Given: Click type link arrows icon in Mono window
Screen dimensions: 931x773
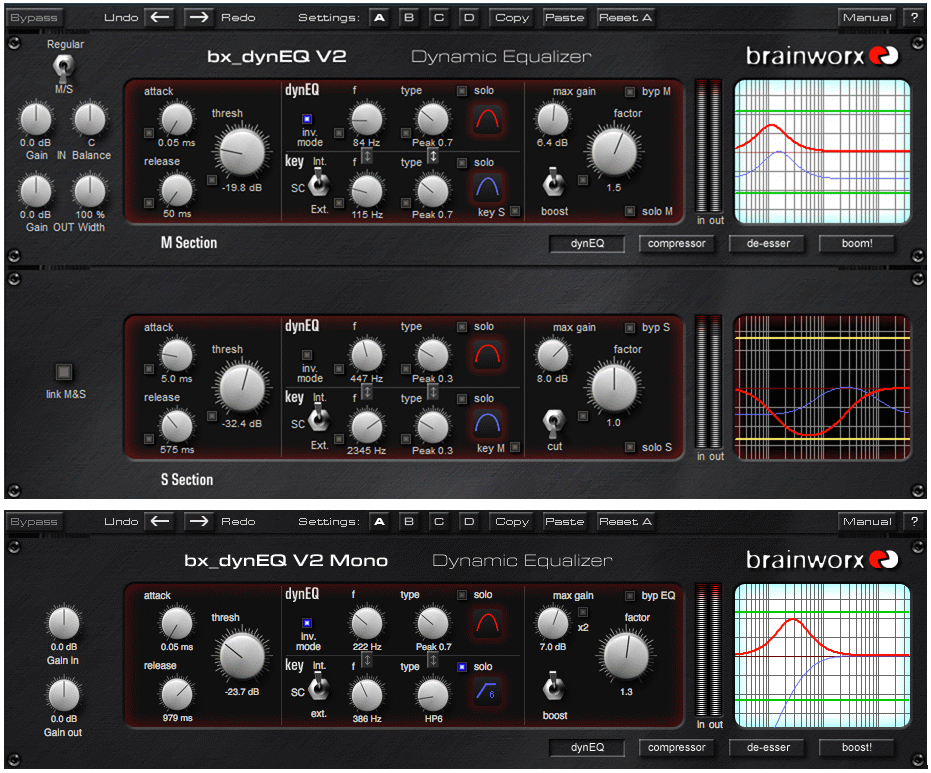Looking at the screenshot, I should [433, 660].
